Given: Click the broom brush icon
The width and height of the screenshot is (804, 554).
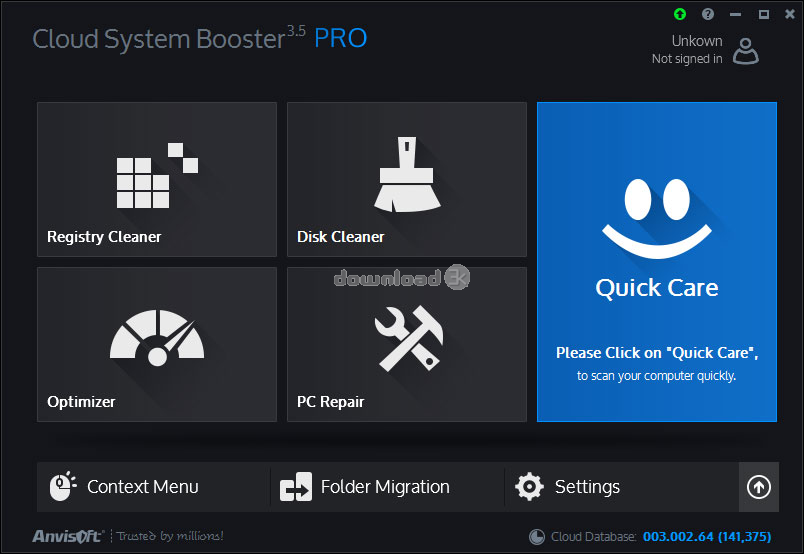Looking at the screenshot, I should pos(407,174).
